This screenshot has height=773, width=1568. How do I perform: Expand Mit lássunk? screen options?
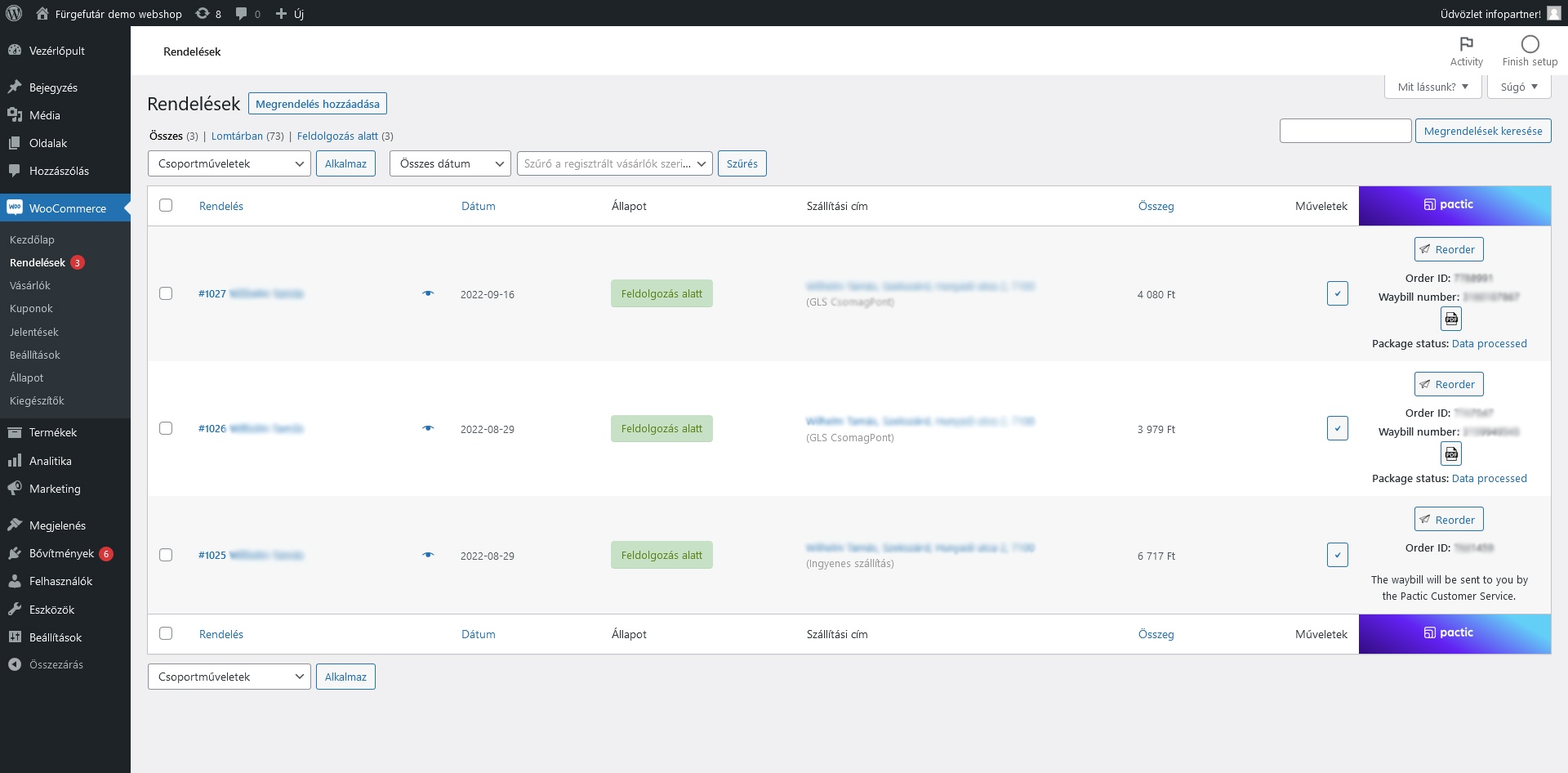[1433, 87]
